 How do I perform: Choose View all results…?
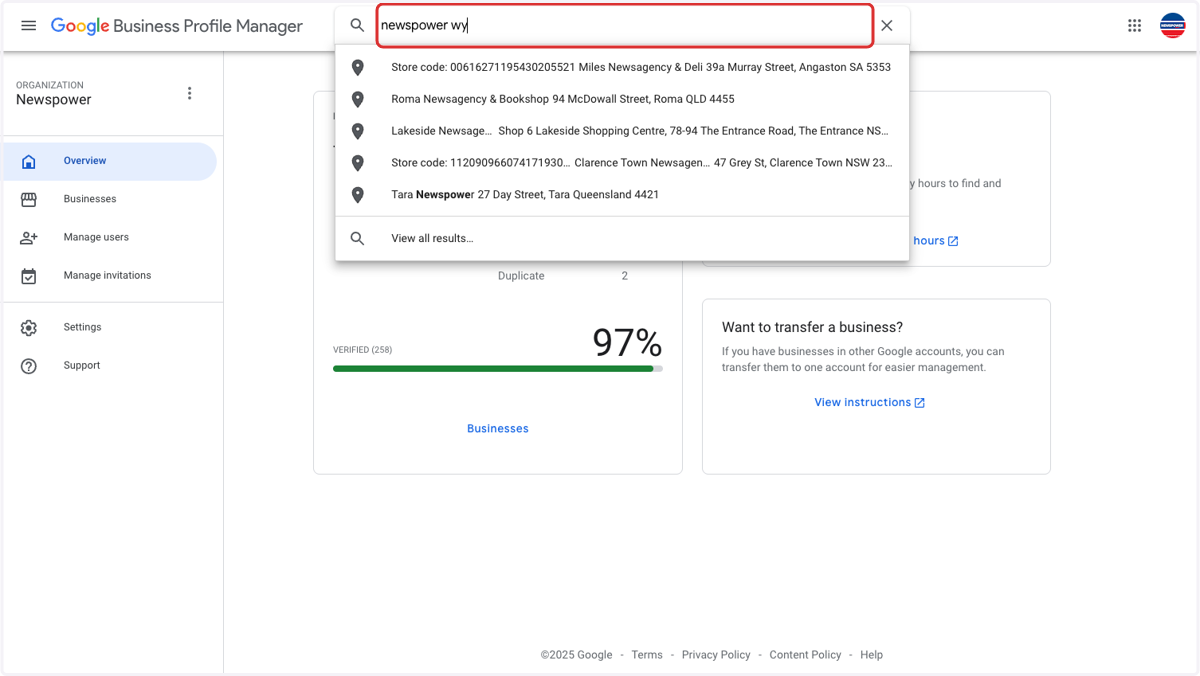(622, 239)
